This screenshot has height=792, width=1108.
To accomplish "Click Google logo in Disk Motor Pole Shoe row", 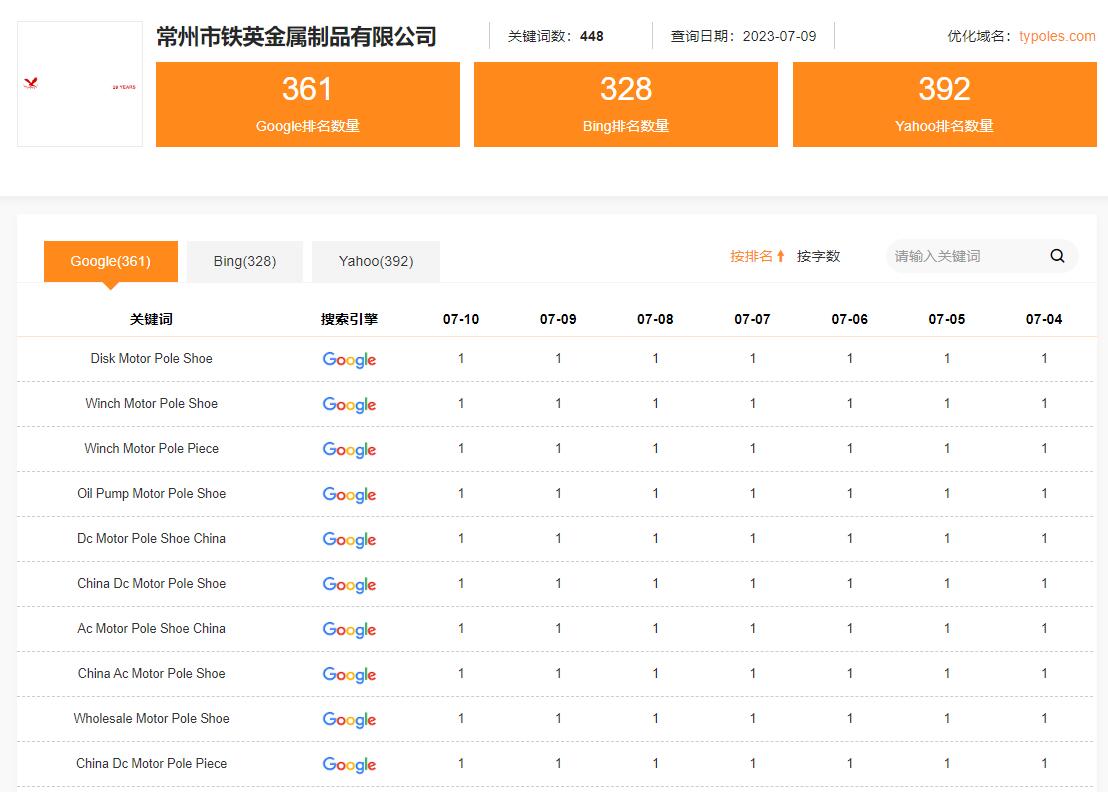I will pyautogui.click(x=349, y=360).
